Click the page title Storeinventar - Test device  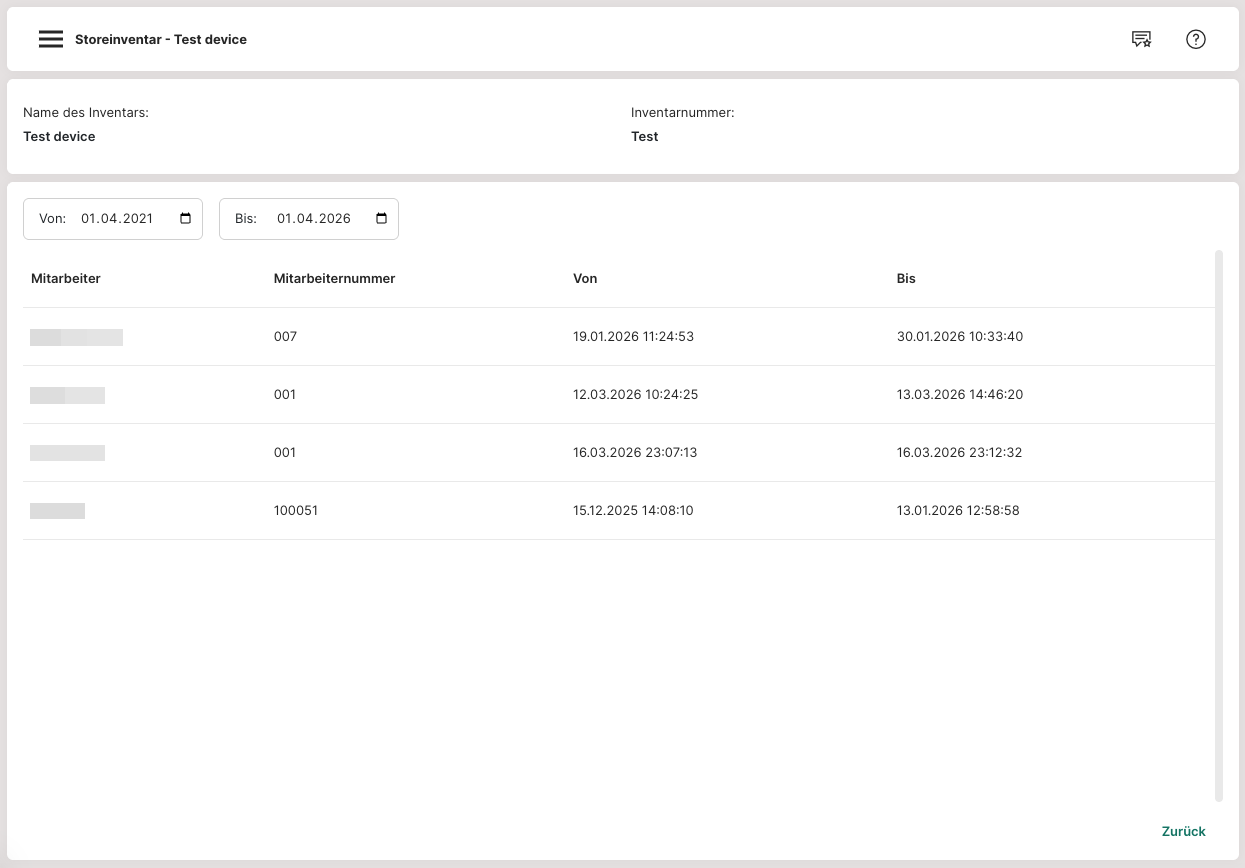tap(161, 40)
